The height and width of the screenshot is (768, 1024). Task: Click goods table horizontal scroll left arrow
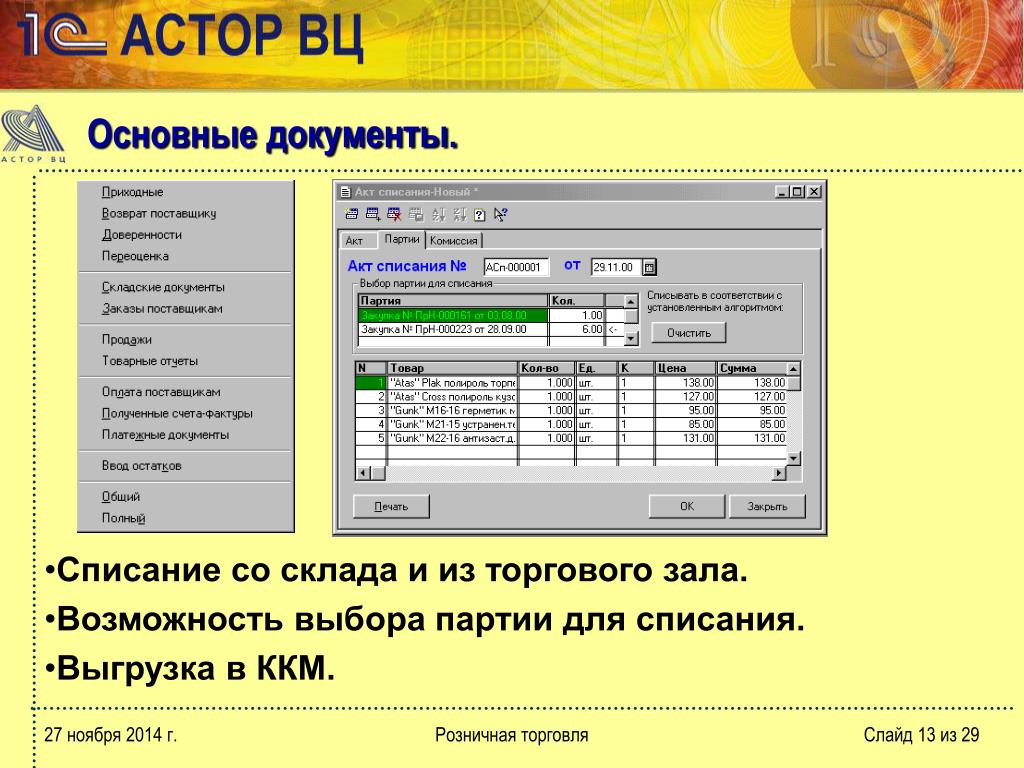click(x=363, y=473)
